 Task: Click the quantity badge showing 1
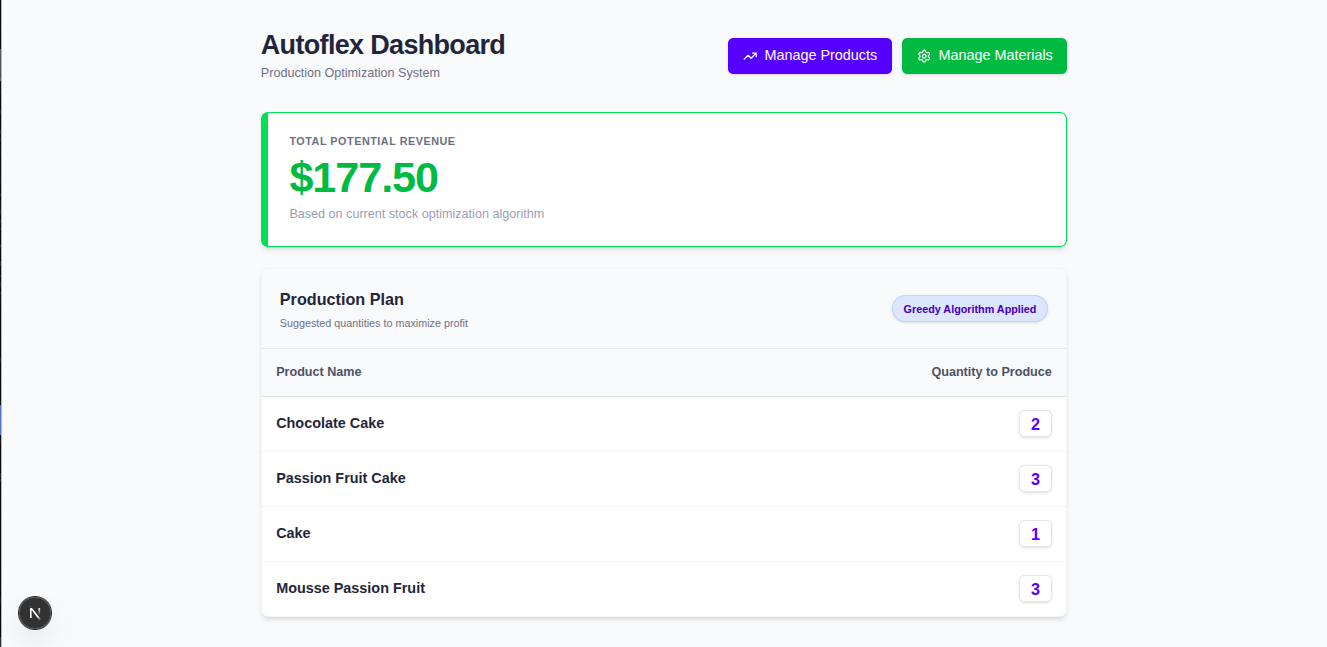(1035, 534)
